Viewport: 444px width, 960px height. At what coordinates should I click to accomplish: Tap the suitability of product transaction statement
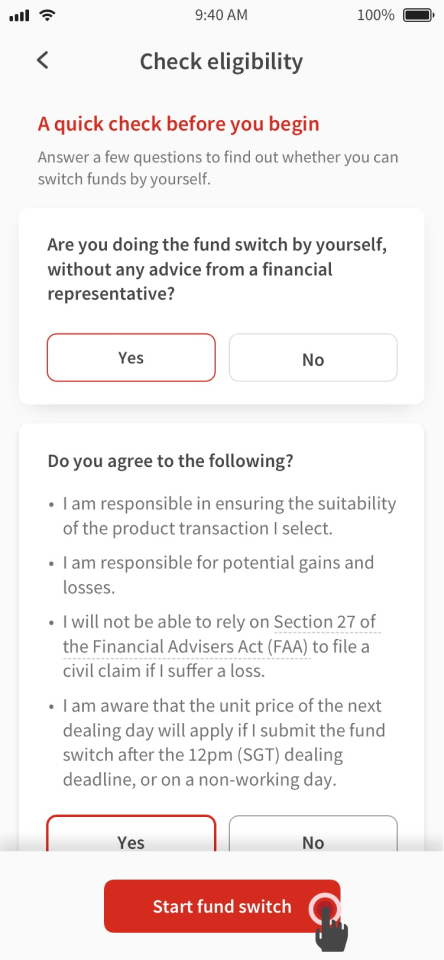coord(229,516)
